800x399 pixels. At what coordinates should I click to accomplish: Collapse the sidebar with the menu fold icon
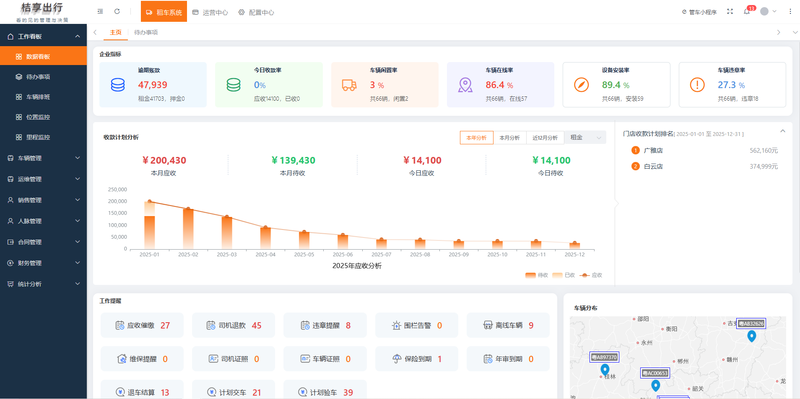(x=100, y=11)
